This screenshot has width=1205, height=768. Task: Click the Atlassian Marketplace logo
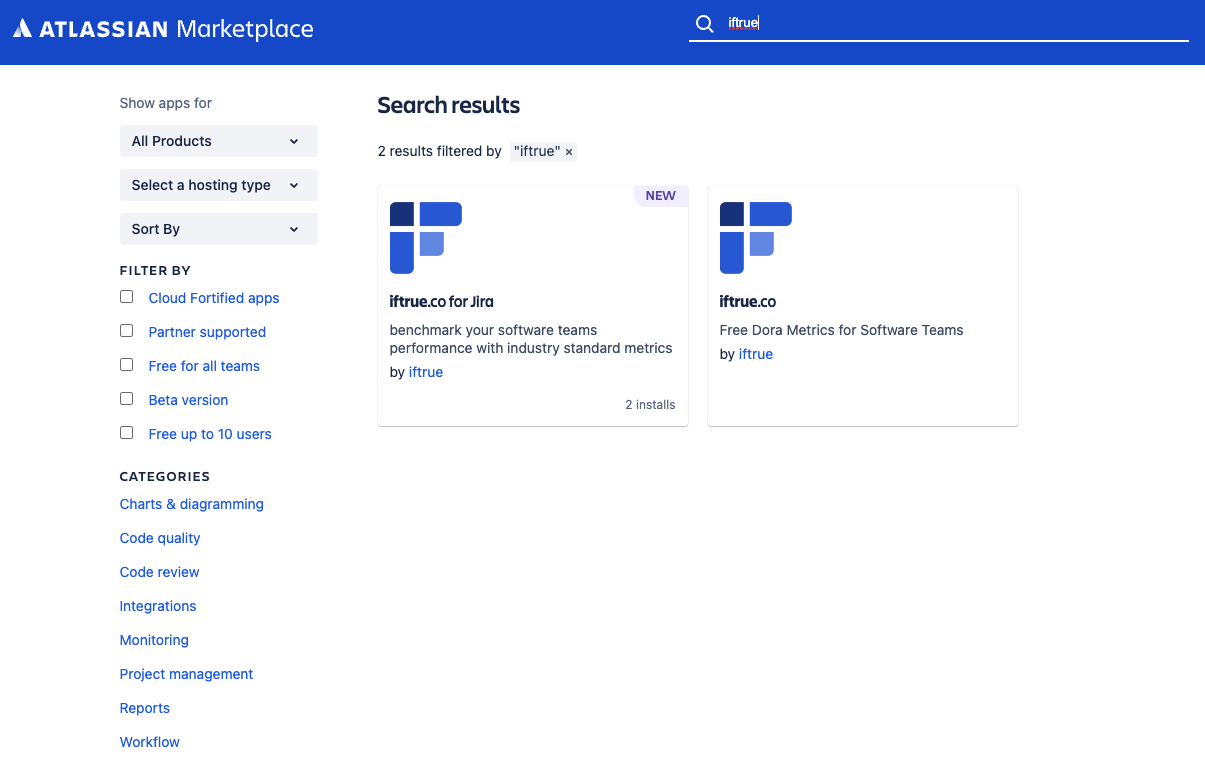163,29
